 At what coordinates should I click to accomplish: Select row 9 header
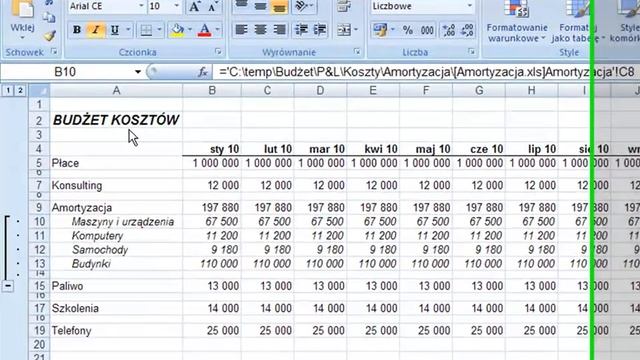(39, 207)
